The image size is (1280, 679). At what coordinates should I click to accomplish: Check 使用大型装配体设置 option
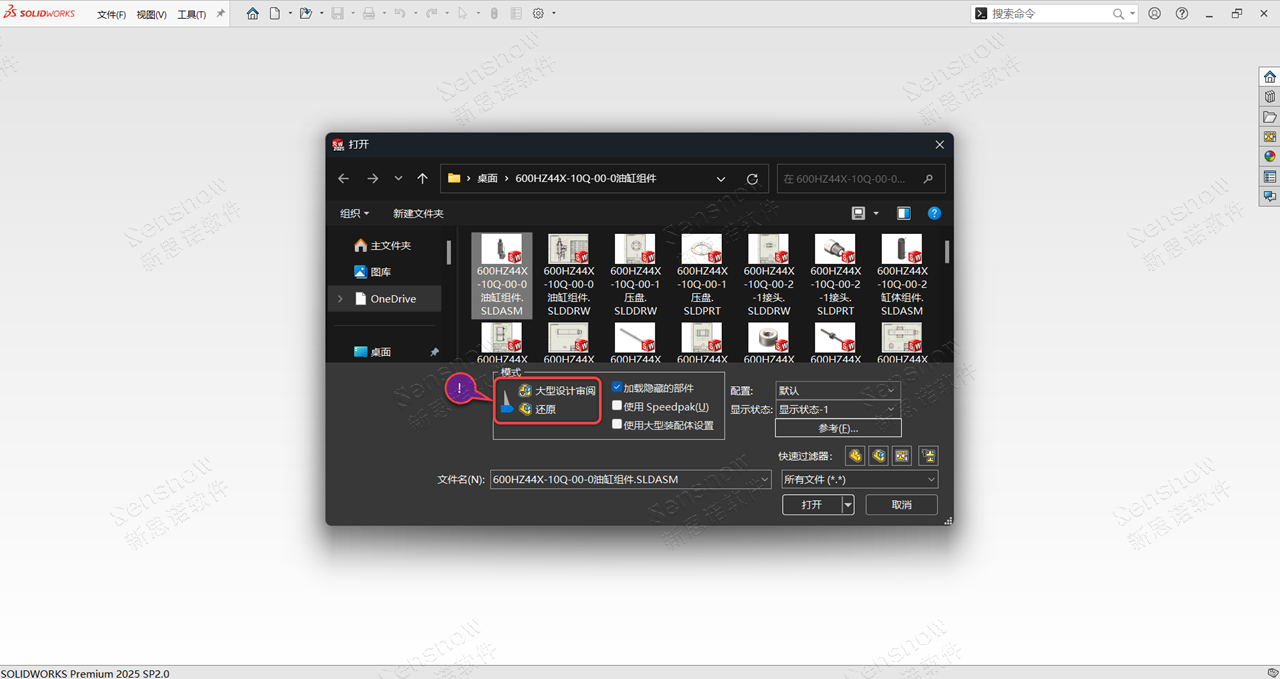point(617,424)
